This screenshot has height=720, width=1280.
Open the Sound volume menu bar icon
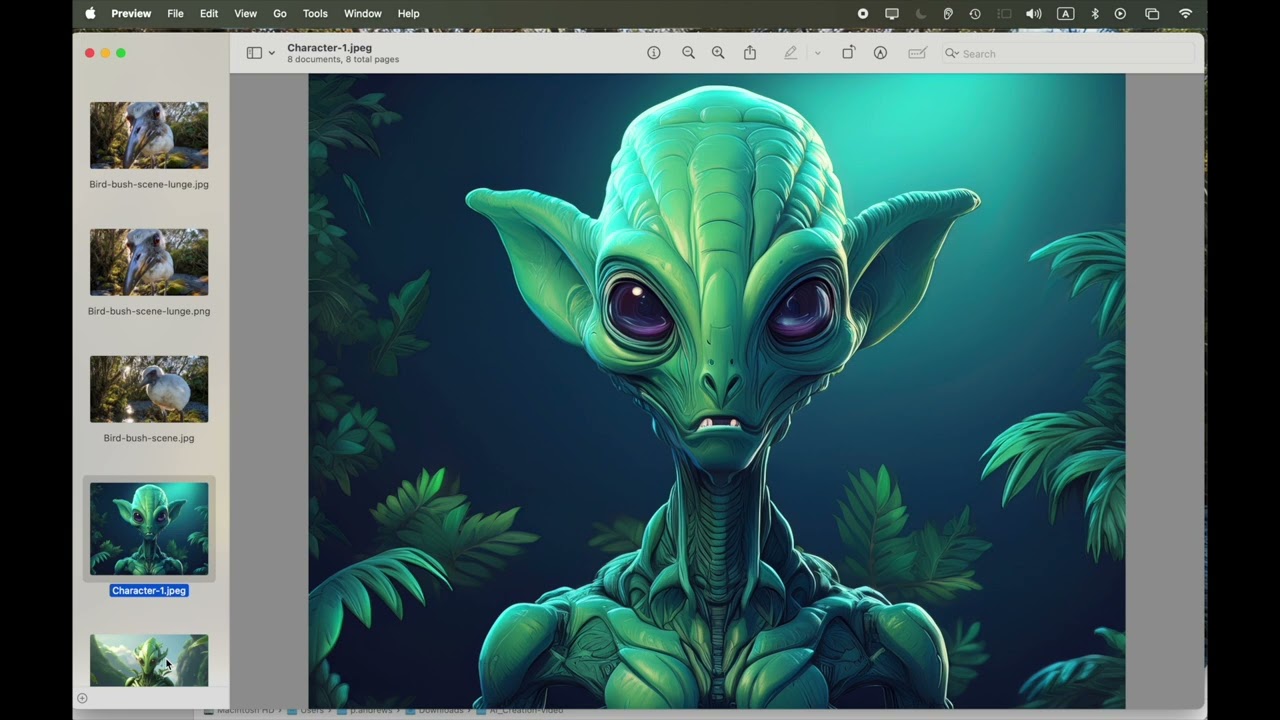(1034, 14)
